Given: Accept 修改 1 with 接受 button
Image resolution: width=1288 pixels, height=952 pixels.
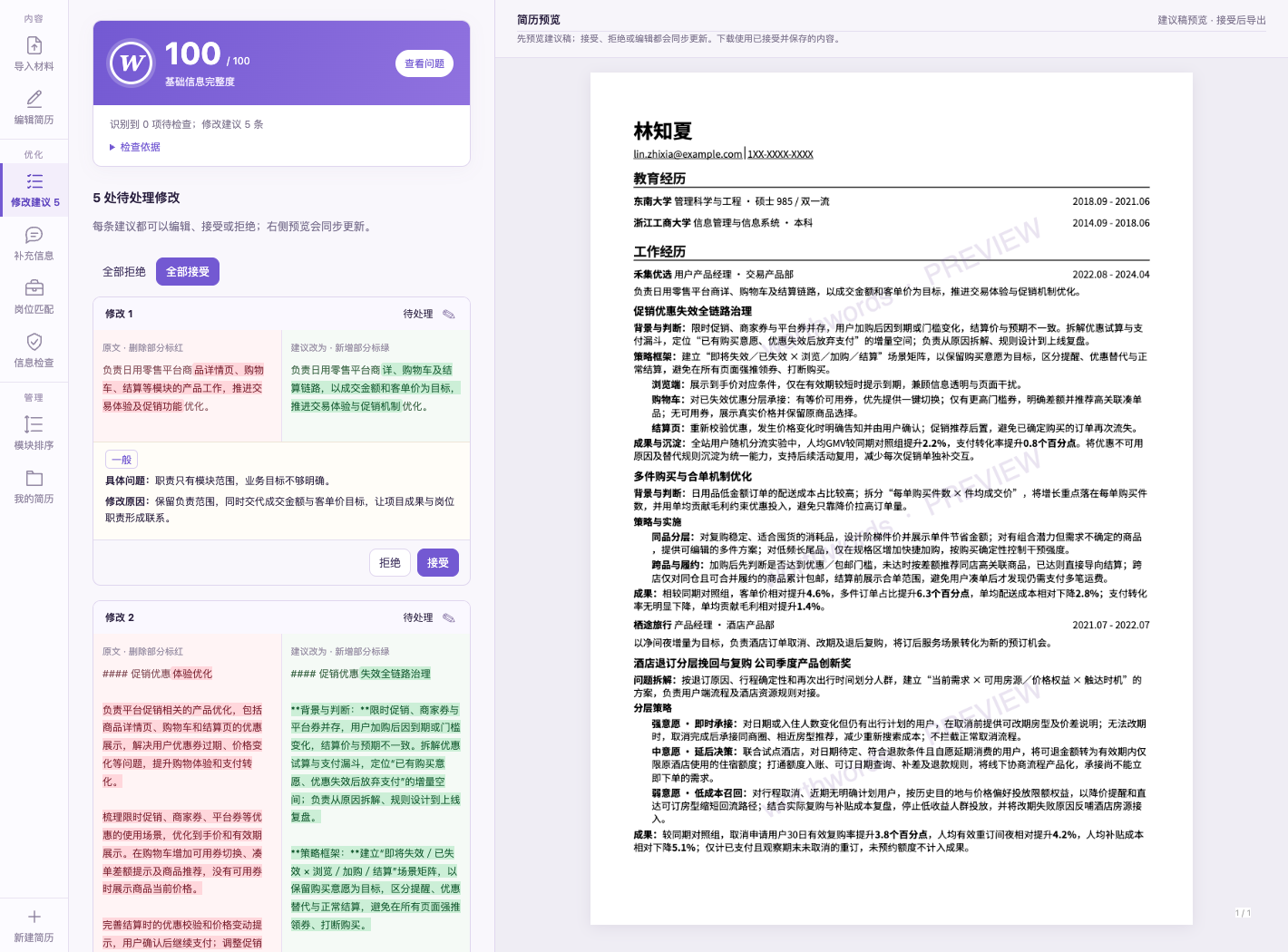Looking at the screenshot, I should (x=438, y=563).
